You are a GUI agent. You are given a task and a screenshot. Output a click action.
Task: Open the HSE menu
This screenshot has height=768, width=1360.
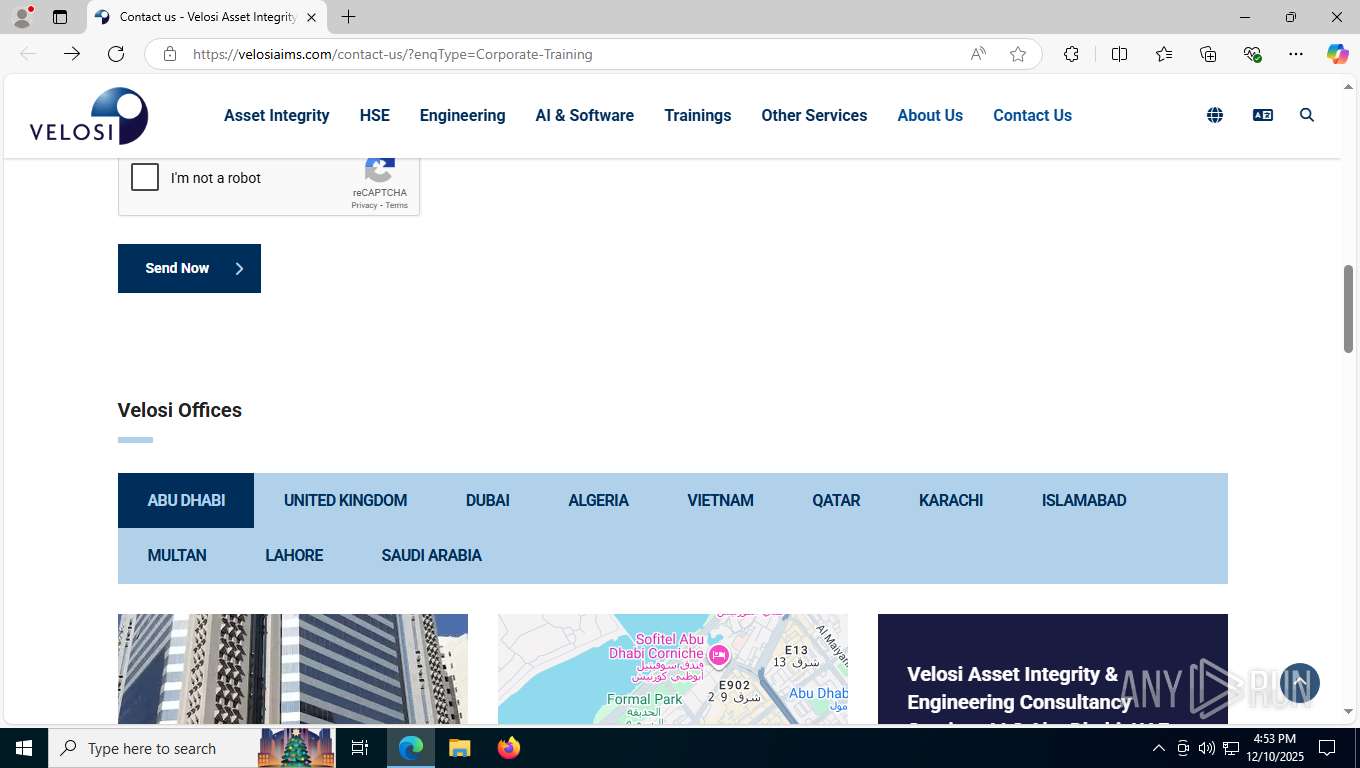(375, 115)
